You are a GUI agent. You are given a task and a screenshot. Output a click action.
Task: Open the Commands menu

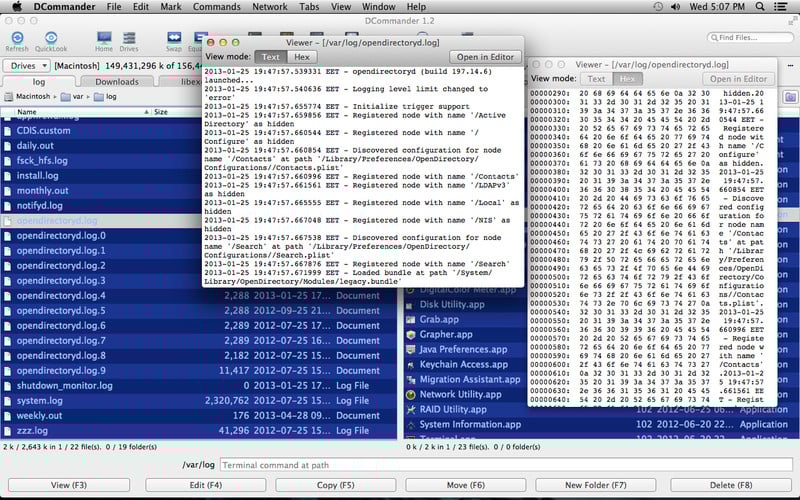(x=217, y=7)
